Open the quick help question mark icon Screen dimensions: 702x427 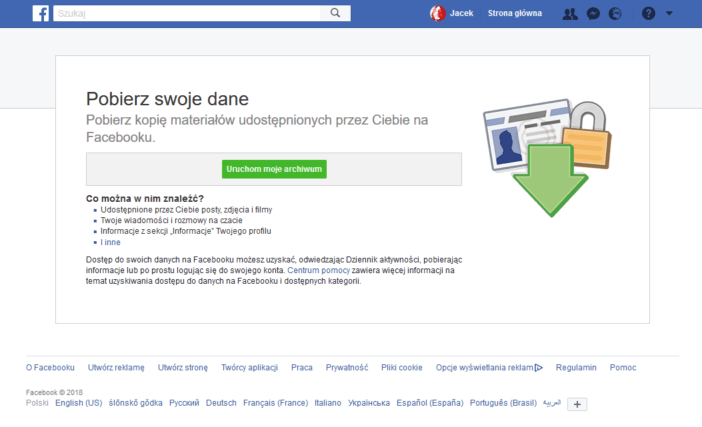click(x=648, y=13)
